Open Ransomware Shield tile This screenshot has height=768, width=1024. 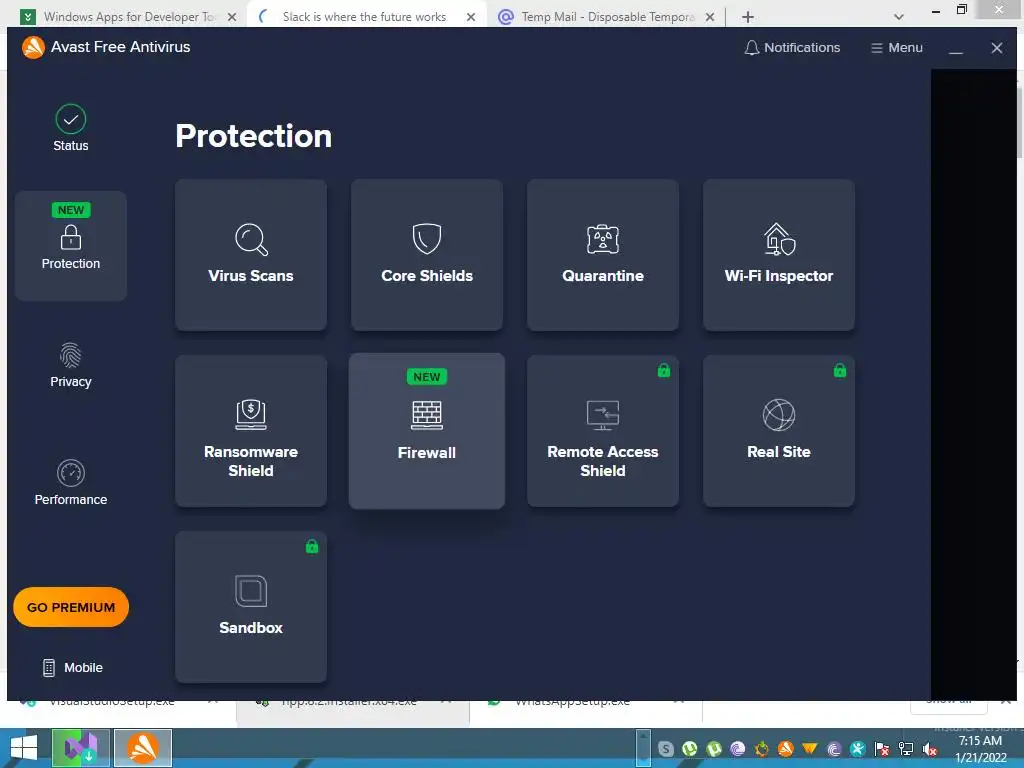coord(251,431)
